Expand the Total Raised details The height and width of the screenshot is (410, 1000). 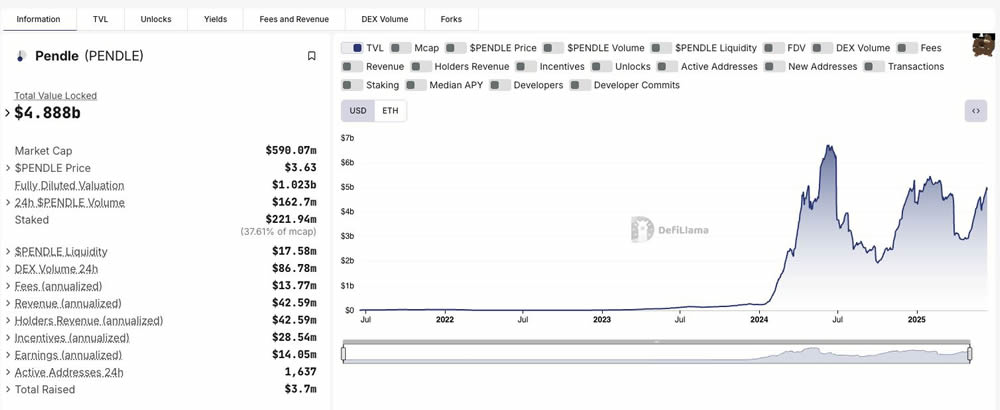8,389
